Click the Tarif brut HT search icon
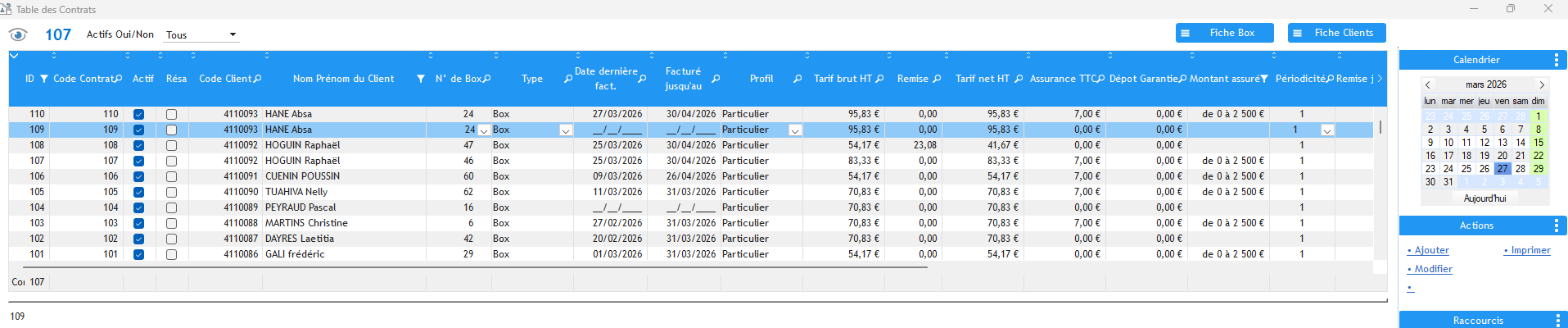The image size is (1568, 328). 880,79
